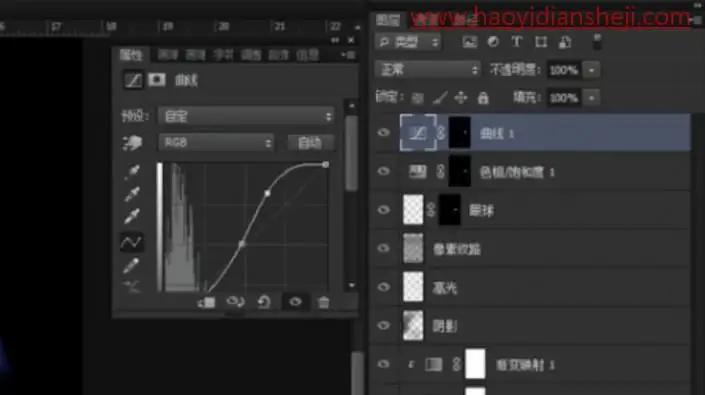This screenshot has width=705, height=395.
Task: Open the layer blend mode dropdown
Action: pyautogui.click(x=427, y=70)
